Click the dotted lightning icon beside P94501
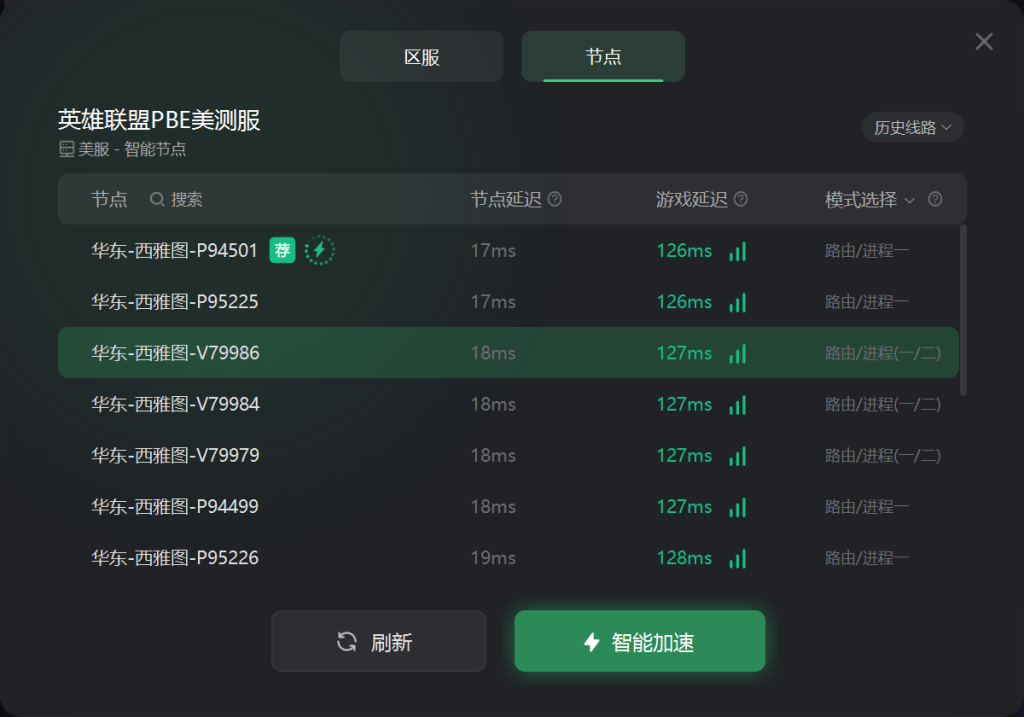 point(320,250)
